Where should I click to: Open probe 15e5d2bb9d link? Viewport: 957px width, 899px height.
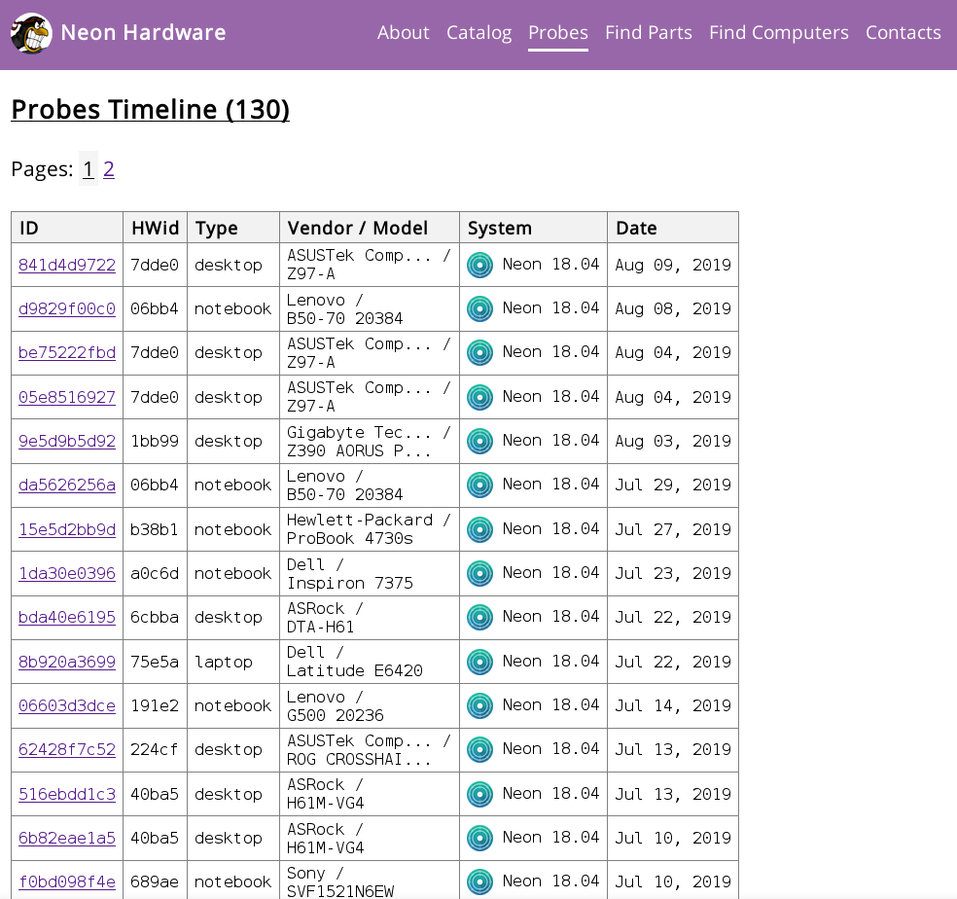click(67, 530)
